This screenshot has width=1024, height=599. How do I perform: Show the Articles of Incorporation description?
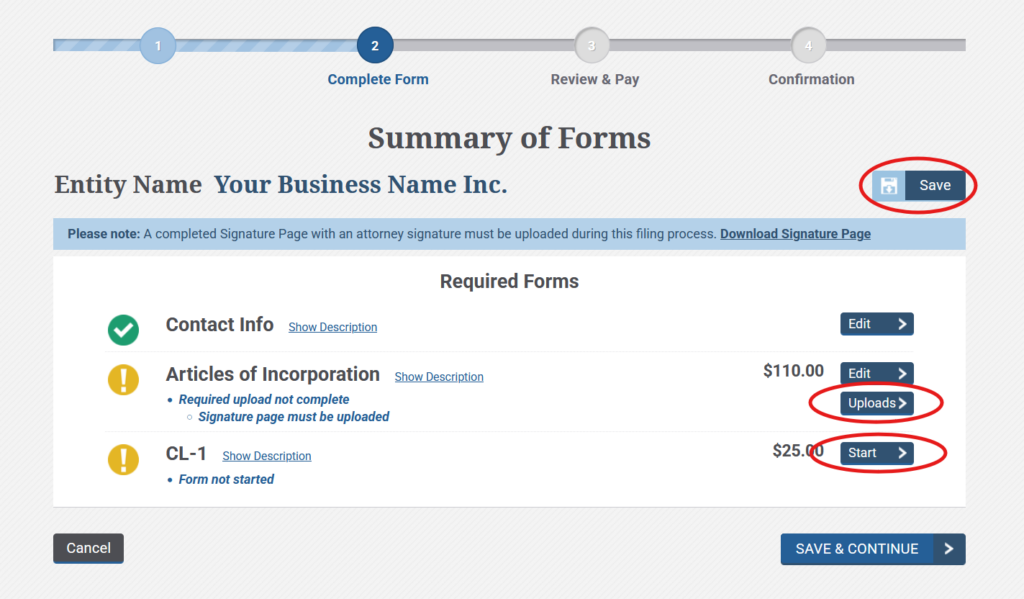point(438,376)
